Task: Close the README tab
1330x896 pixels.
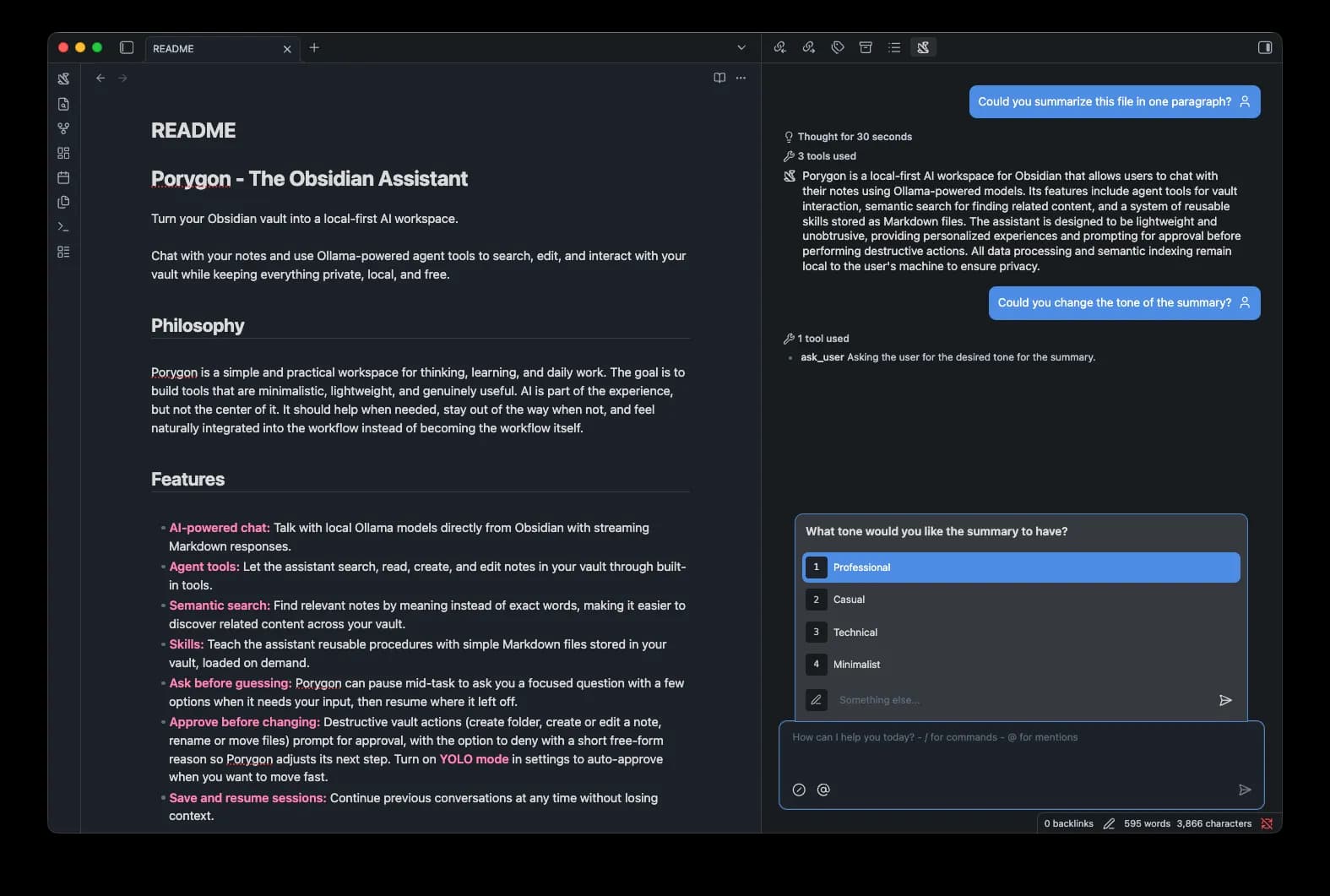Action: pyautogui.click(x=287, y=49)
